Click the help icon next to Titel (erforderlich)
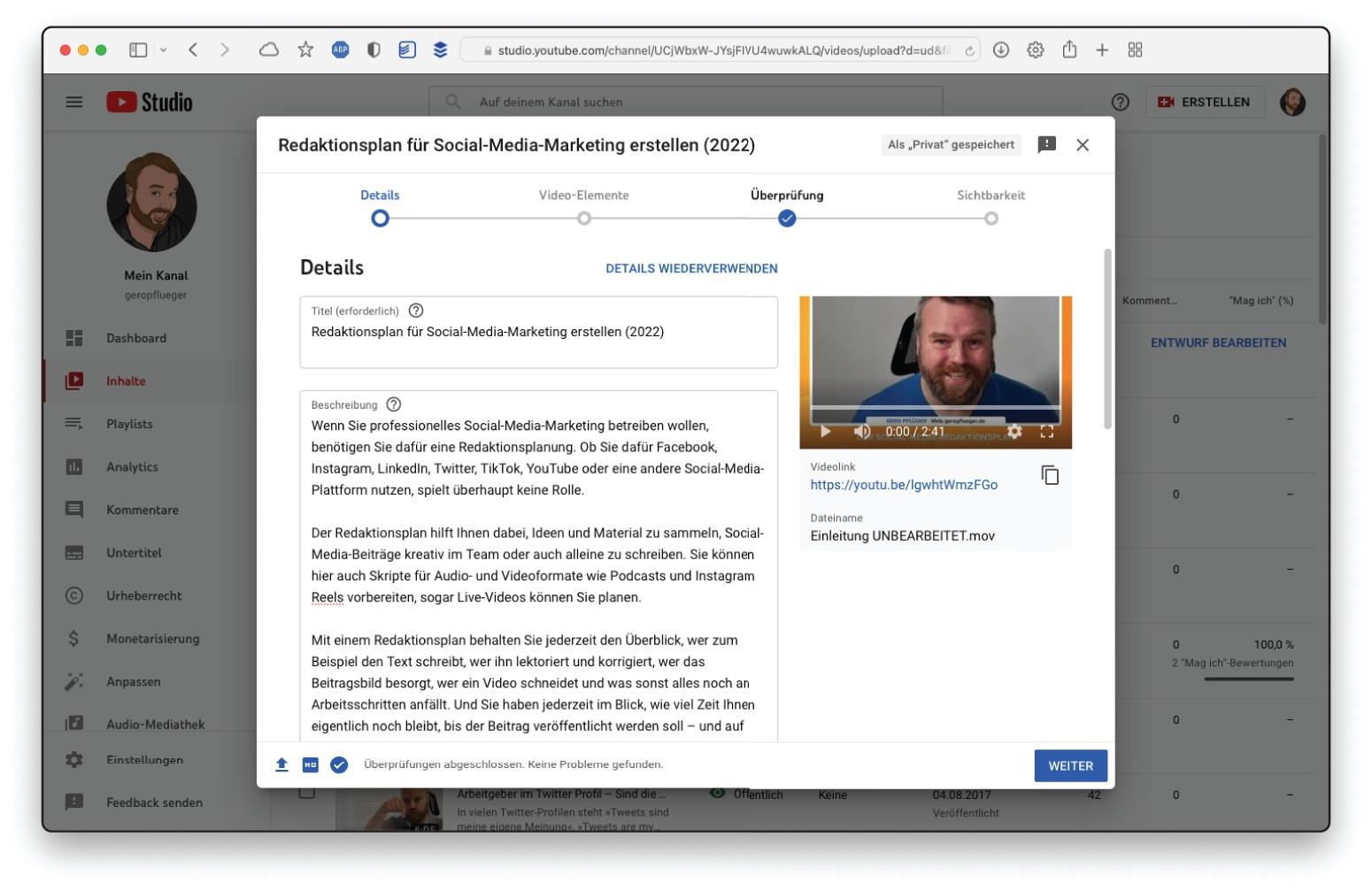1372x891 pixels. (x=416, y=311)
